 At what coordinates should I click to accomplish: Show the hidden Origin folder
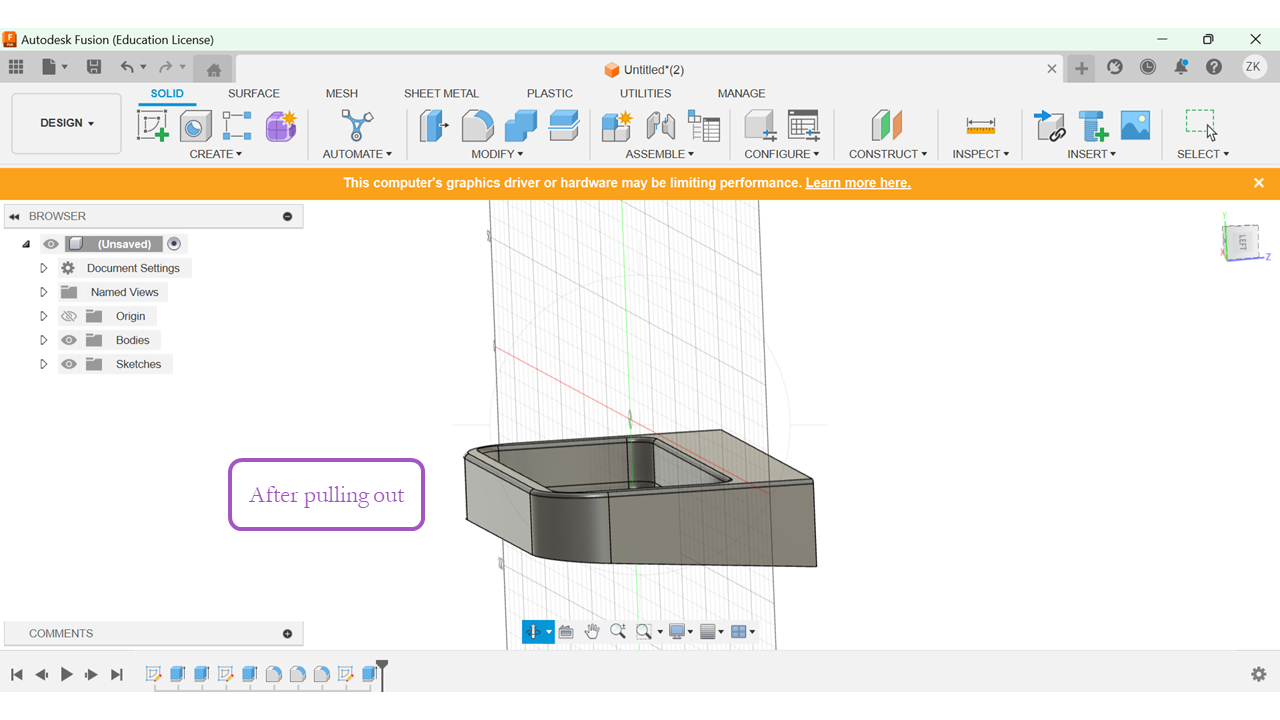click(69, 316)
